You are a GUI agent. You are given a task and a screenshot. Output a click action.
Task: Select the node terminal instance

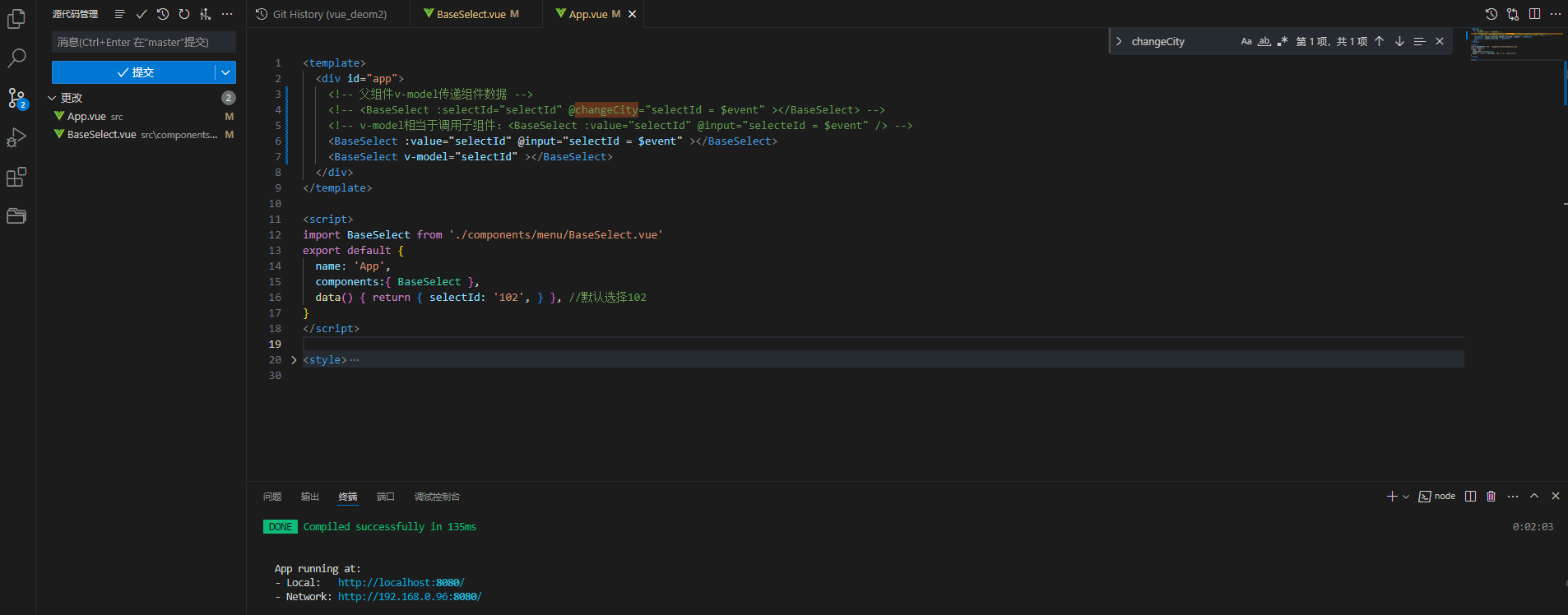1437,497
